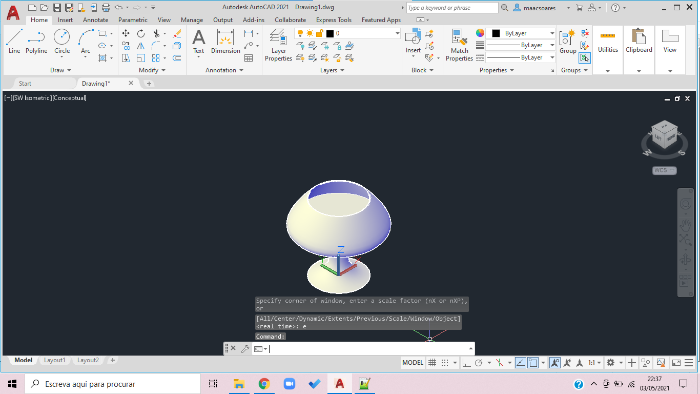Click the Mirror tool icon
Image resolution: width=700 pixels, height=394 pixels.
141,46
